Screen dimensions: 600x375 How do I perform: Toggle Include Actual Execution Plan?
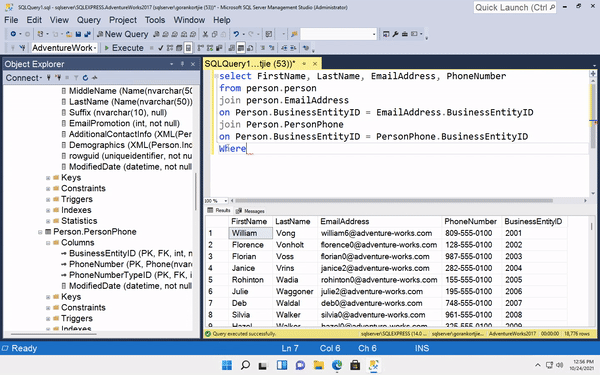pos(201,48)
